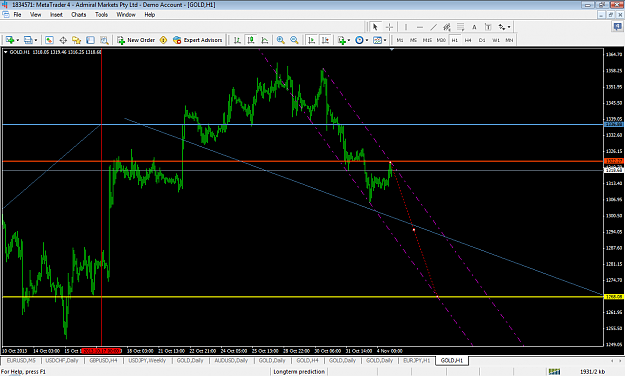Screen dimensions: 625x376
Task: Select the D1 timeframe
Action: coord(482,40)
